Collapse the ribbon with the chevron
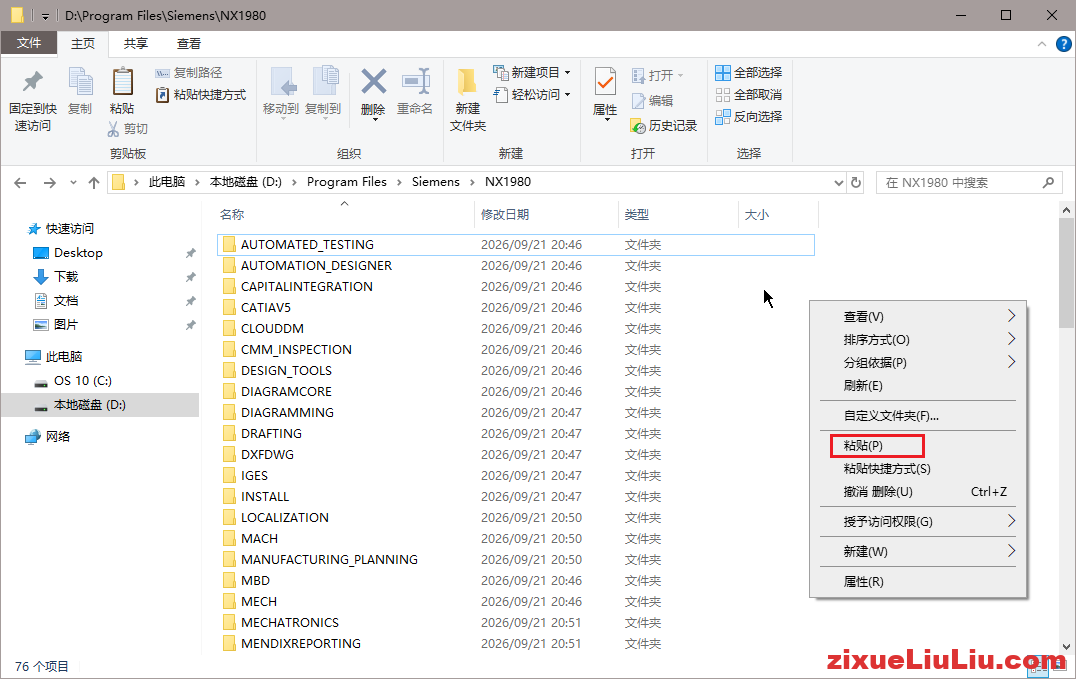The image size is (1076, 679). tap(1041, 44)
